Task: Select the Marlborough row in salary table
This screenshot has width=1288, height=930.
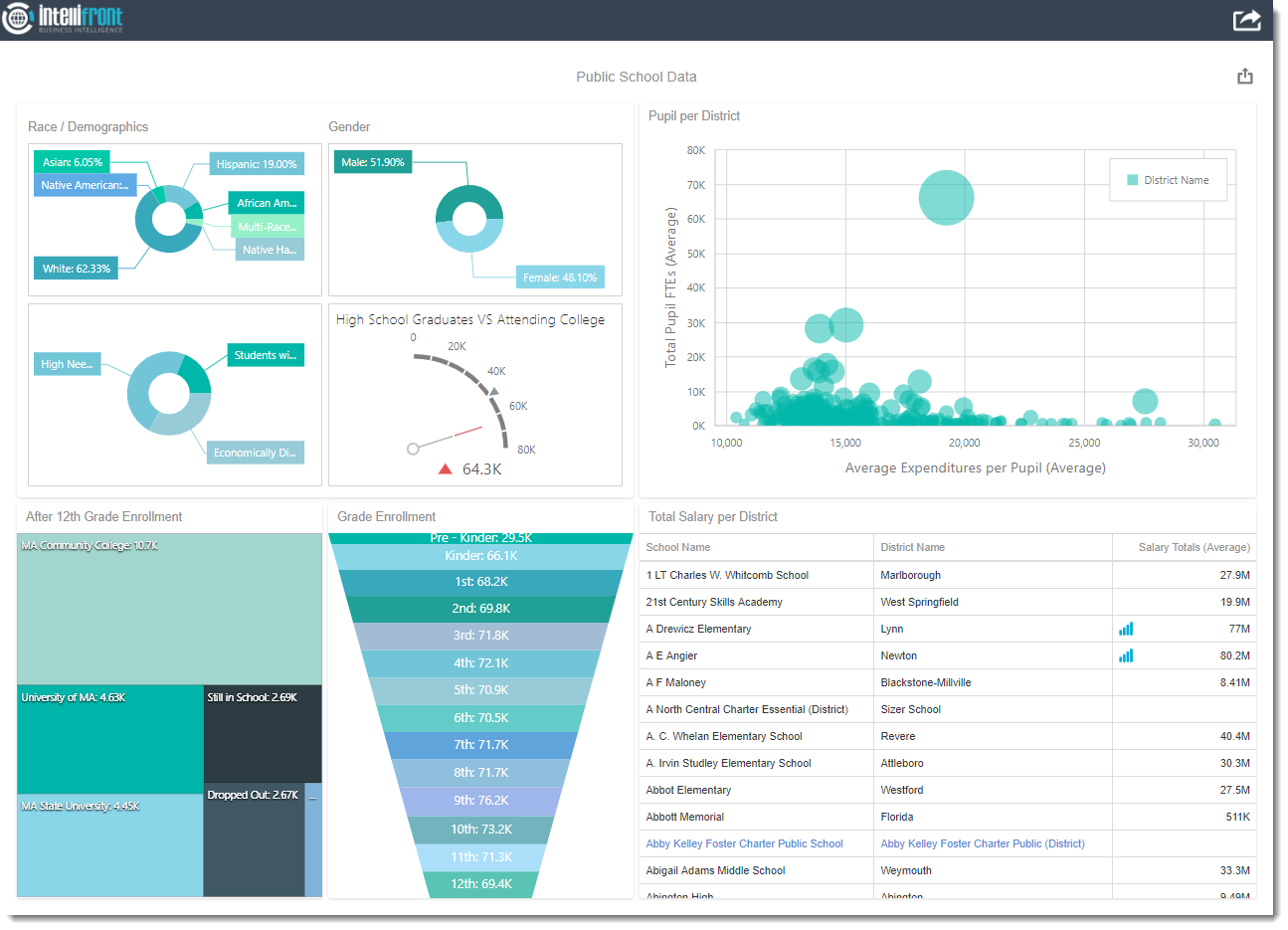Action: (910, 575)
